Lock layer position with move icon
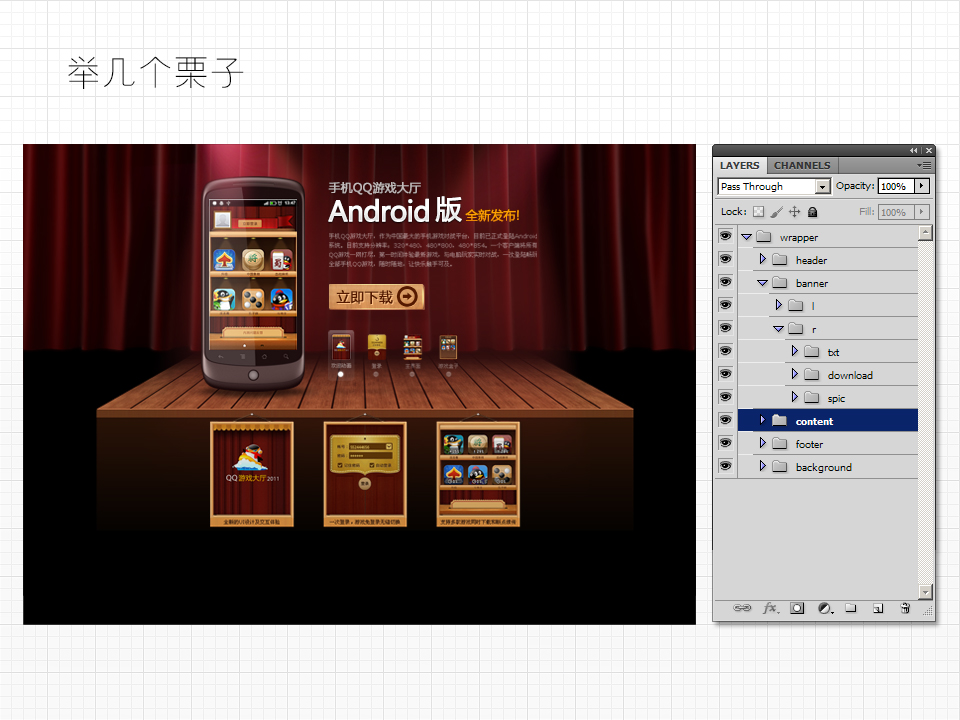960x720 pixels. (x=794, y=212)
